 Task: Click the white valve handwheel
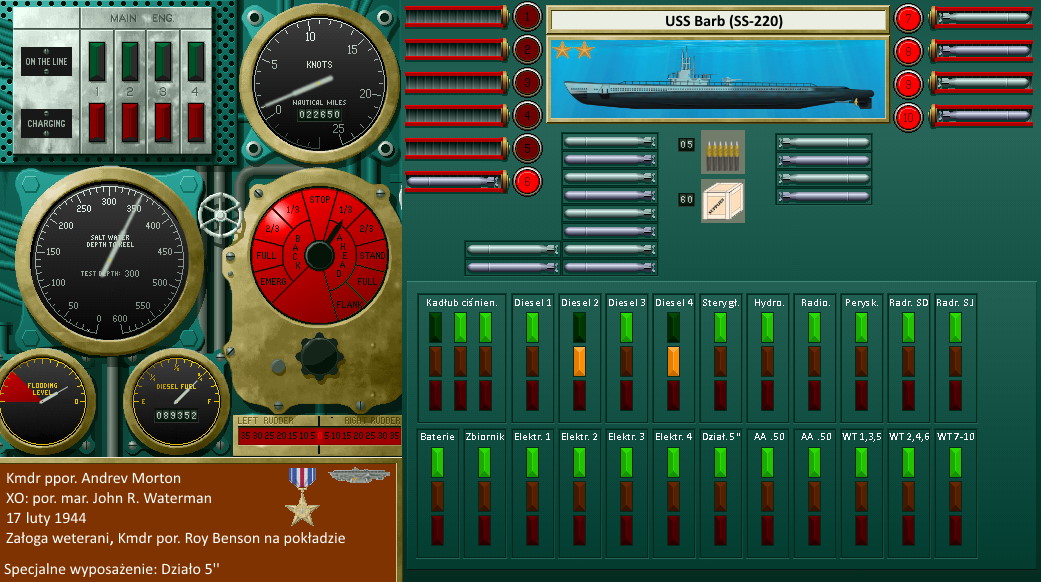(x=219, y=212)
